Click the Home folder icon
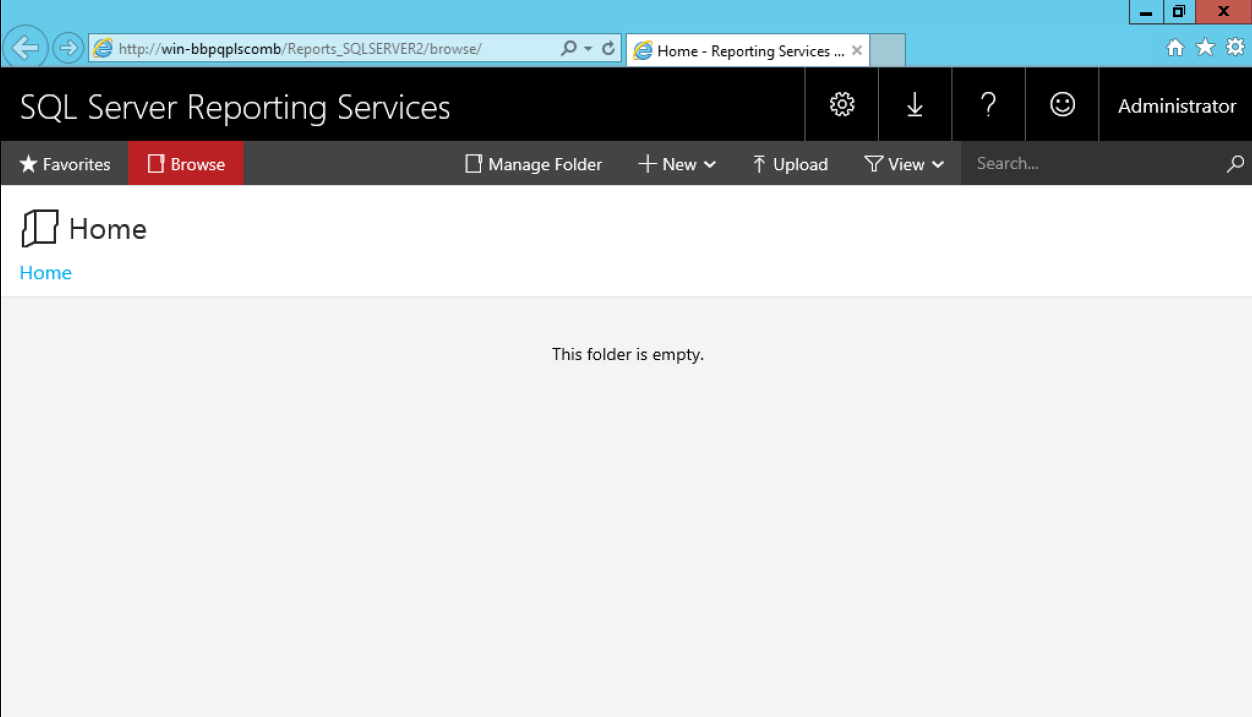1252x717 pixels. tap(40, 228)
